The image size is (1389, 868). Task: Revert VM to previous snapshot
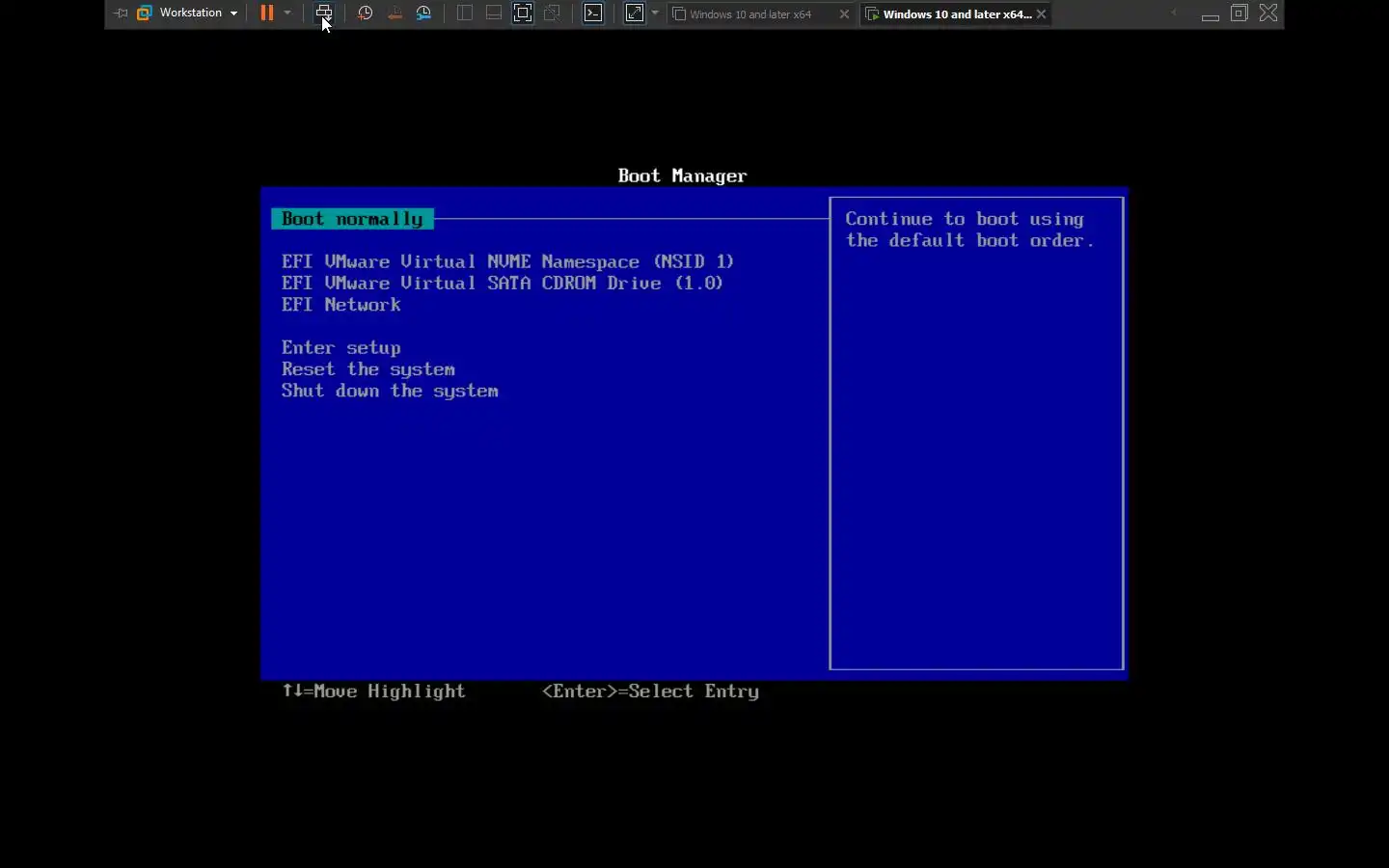pyautogui.click(x=395, y=14)
